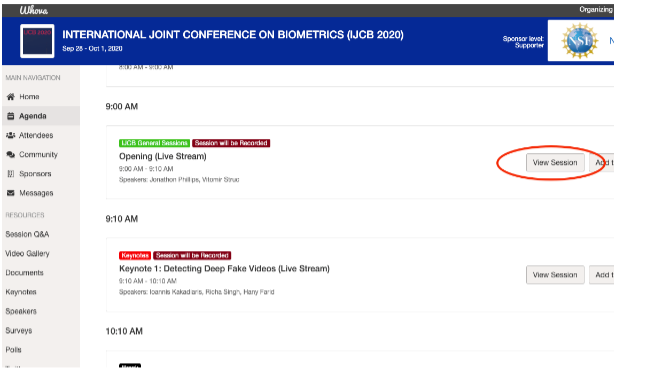This screenshot has width=652, height=372.
Task: Open the Surveys resource
Action: tap(19, 330)
